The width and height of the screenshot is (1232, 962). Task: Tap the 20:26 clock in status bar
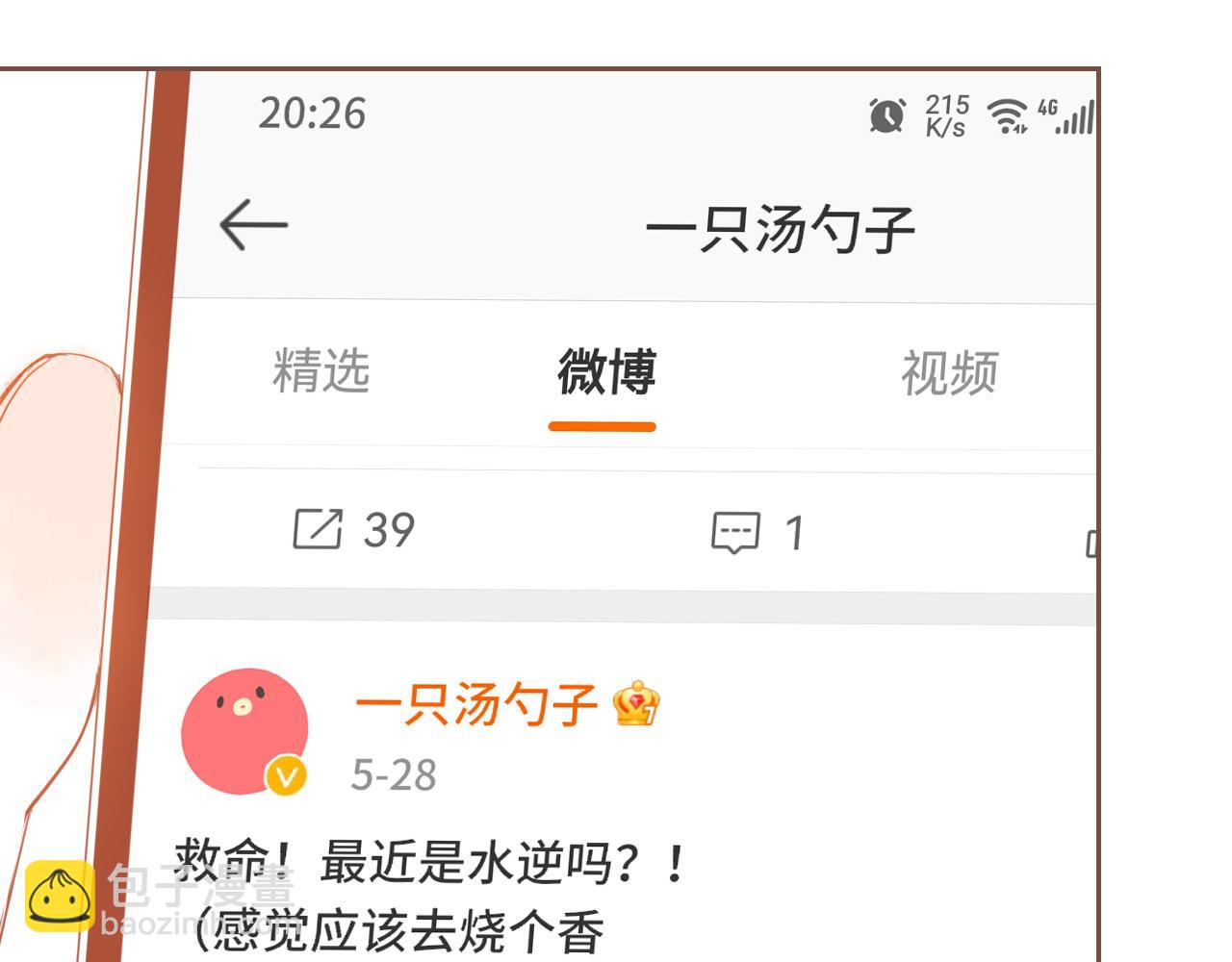[312, 114]
